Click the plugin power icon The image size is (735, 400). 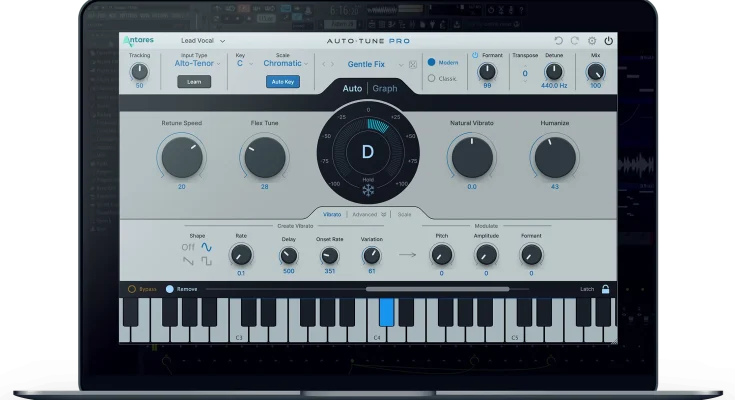click(608, 40)
